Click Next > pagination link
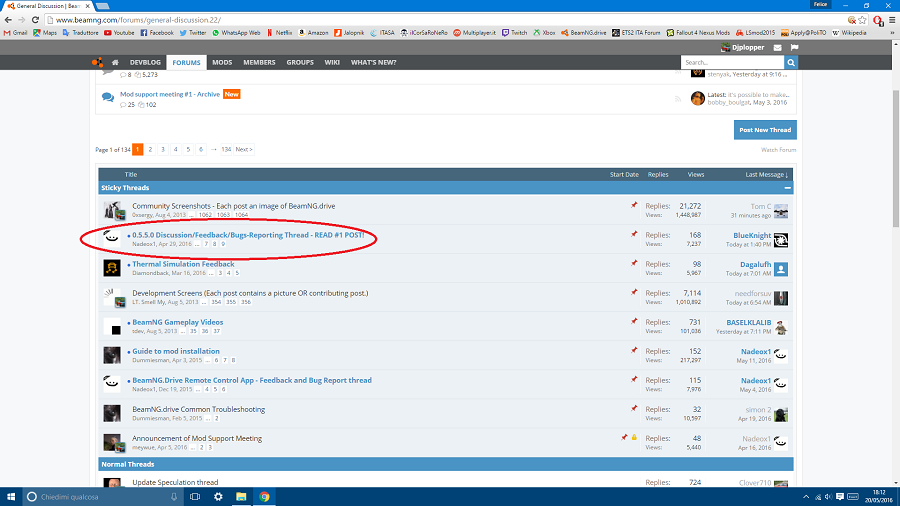Screen dimensions: 900x506 (244, 150)
